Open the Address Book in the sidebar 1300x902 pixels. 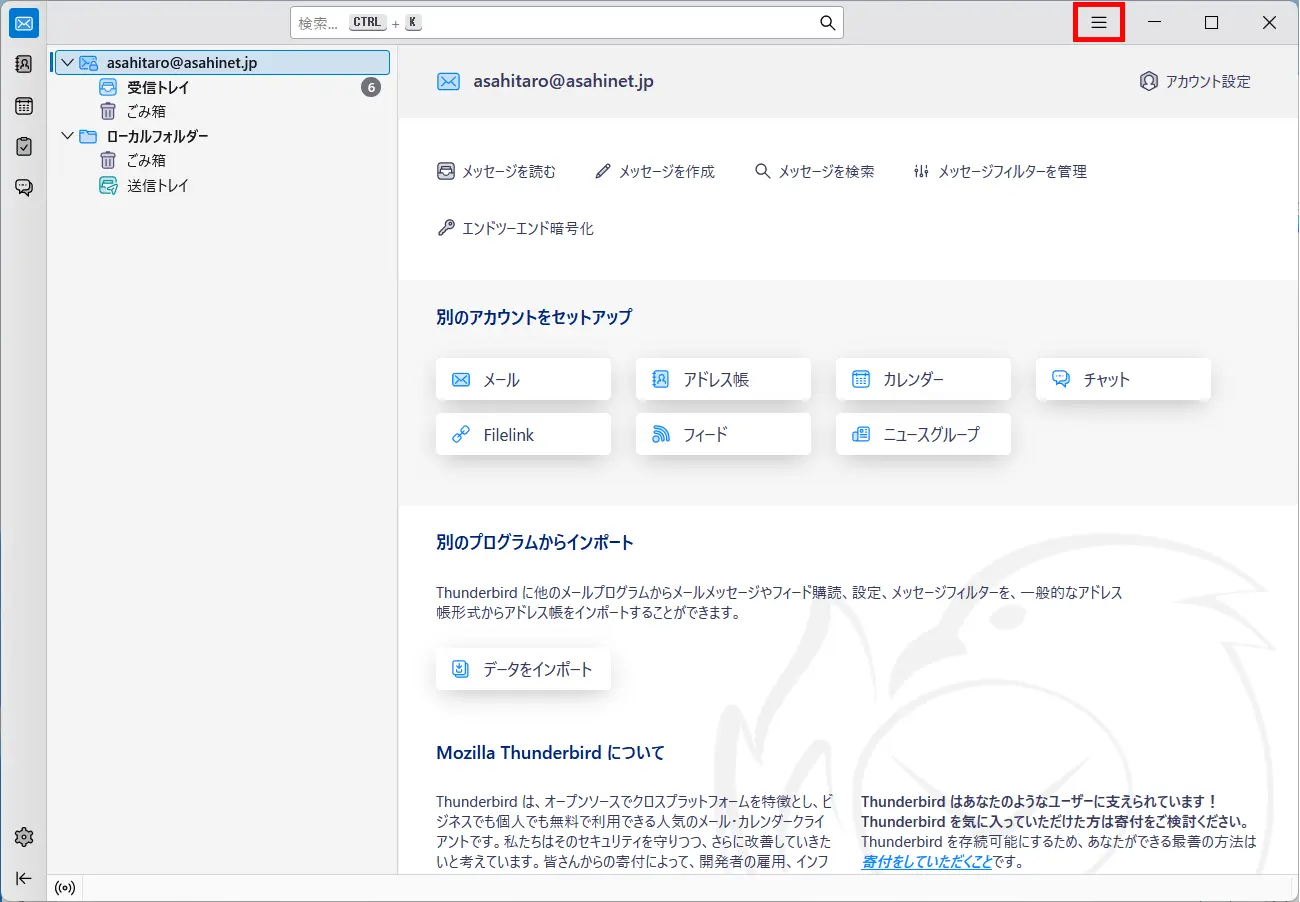coord(24,64)
